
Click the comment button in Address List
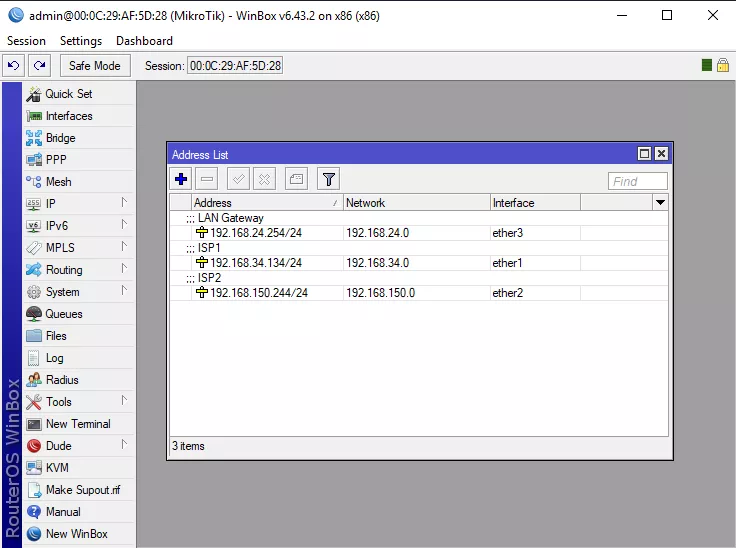tap(296, 179)
